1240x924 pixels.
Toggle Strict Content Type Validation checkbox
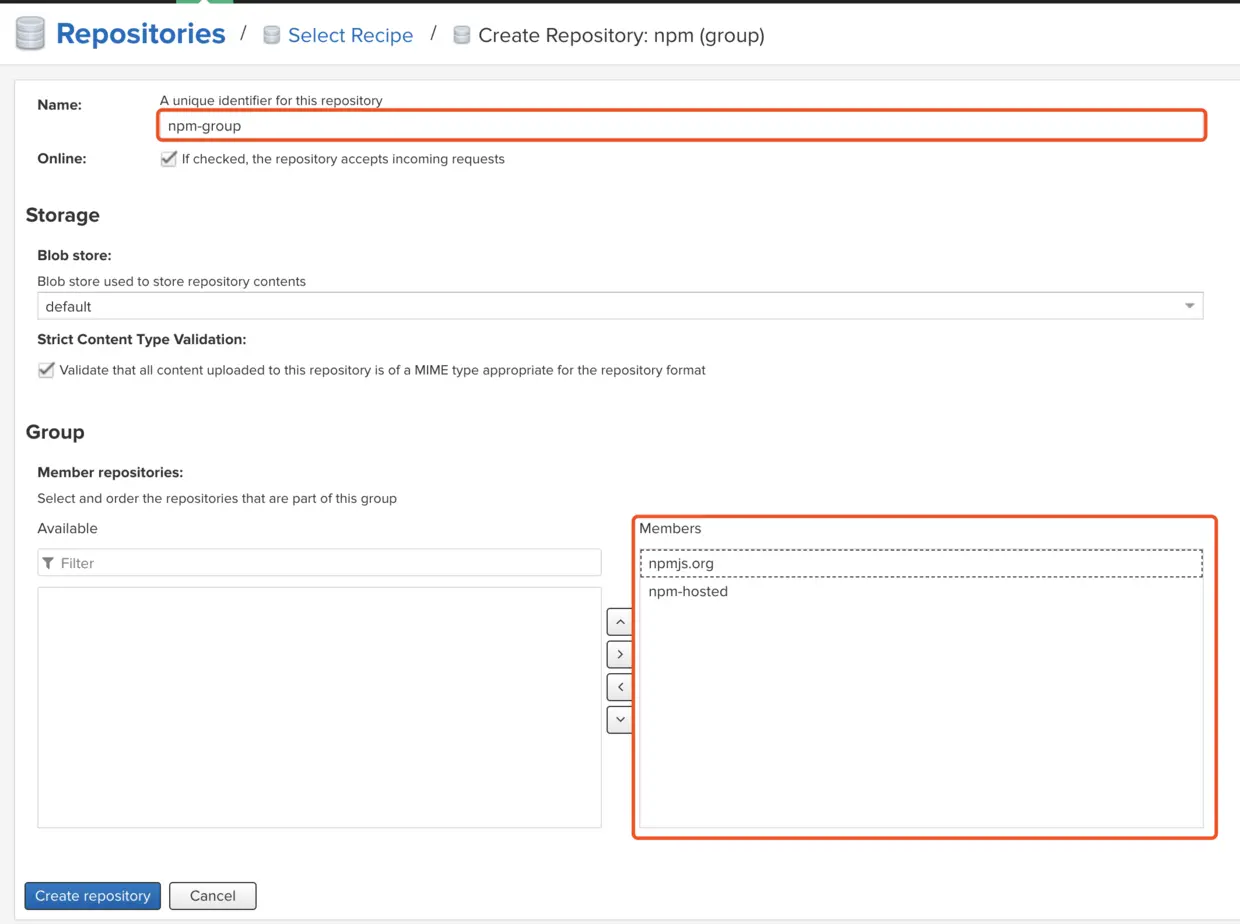pos(46,370)
